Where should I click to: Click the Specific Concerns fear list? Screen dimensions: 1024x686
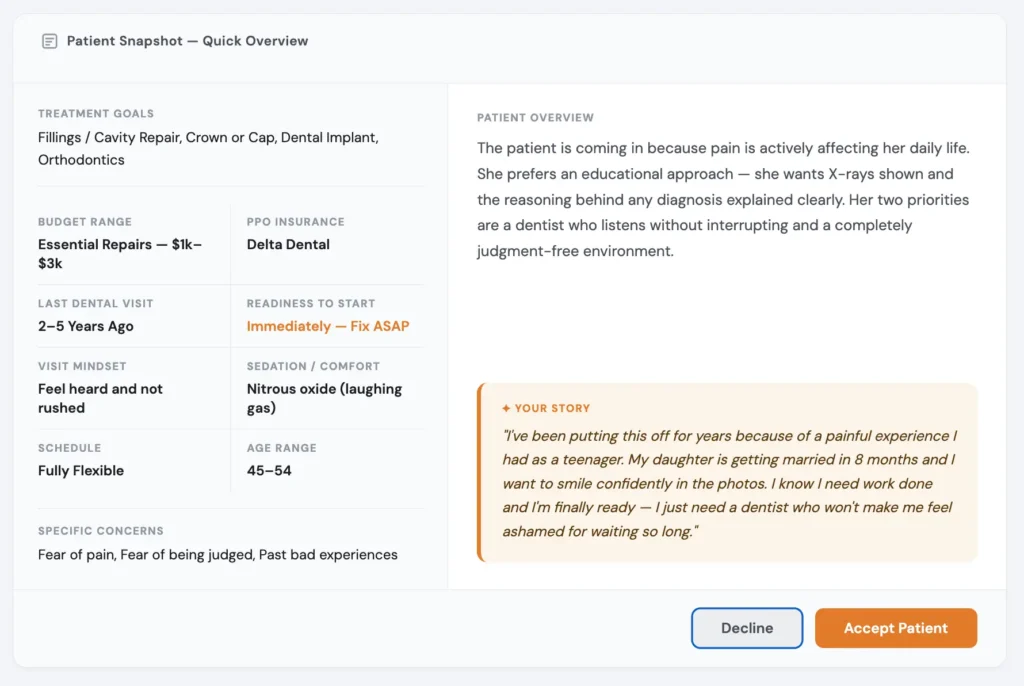[x=217, y=554]
